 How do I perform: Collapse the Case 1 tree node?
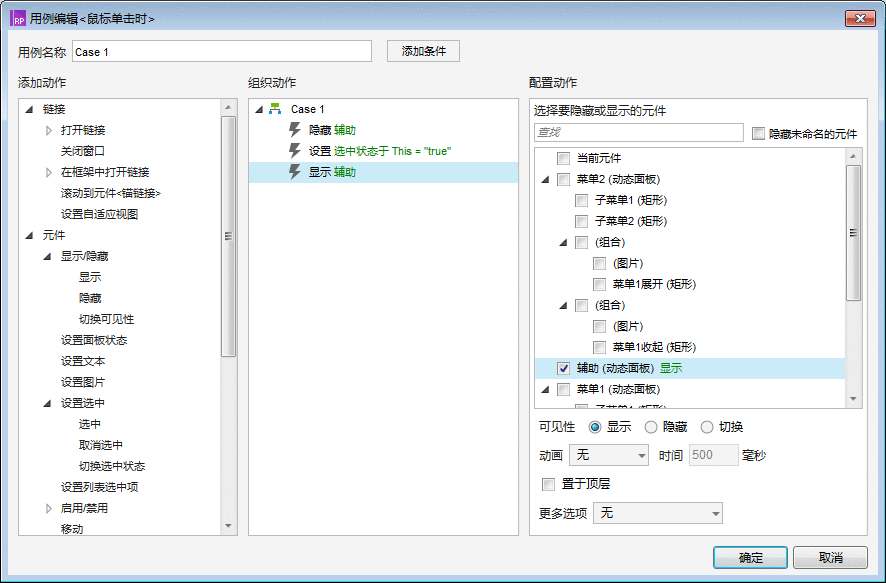[259, 110]
